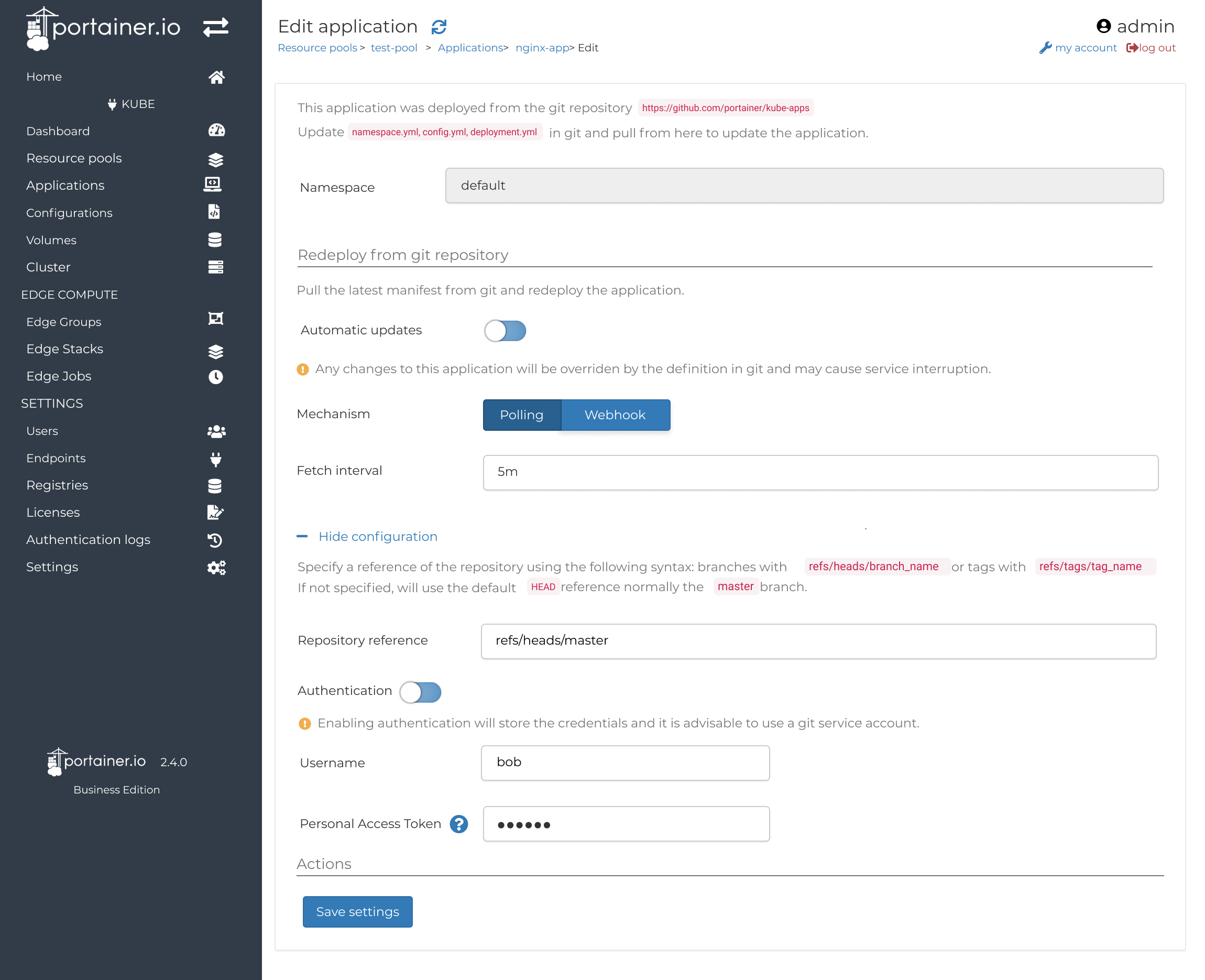The image size is (1205, 980).
Task: Click the Applications laptop icon
Action: 212,184
